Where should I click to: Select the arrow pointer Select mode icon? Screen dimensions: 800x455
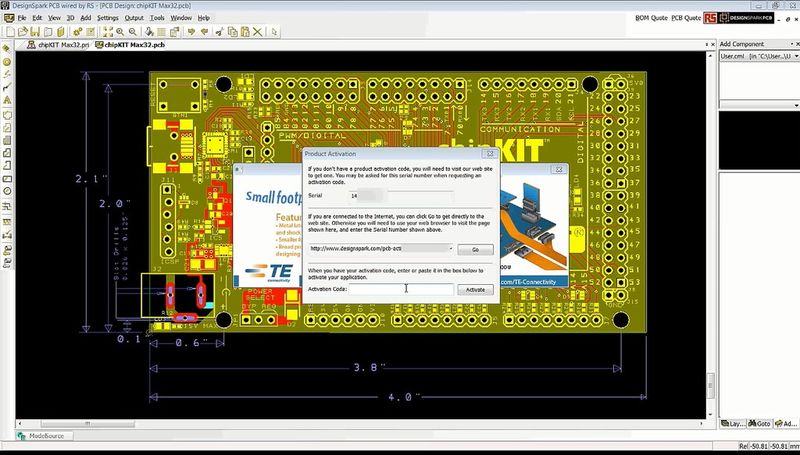click(x=274, y=32)
